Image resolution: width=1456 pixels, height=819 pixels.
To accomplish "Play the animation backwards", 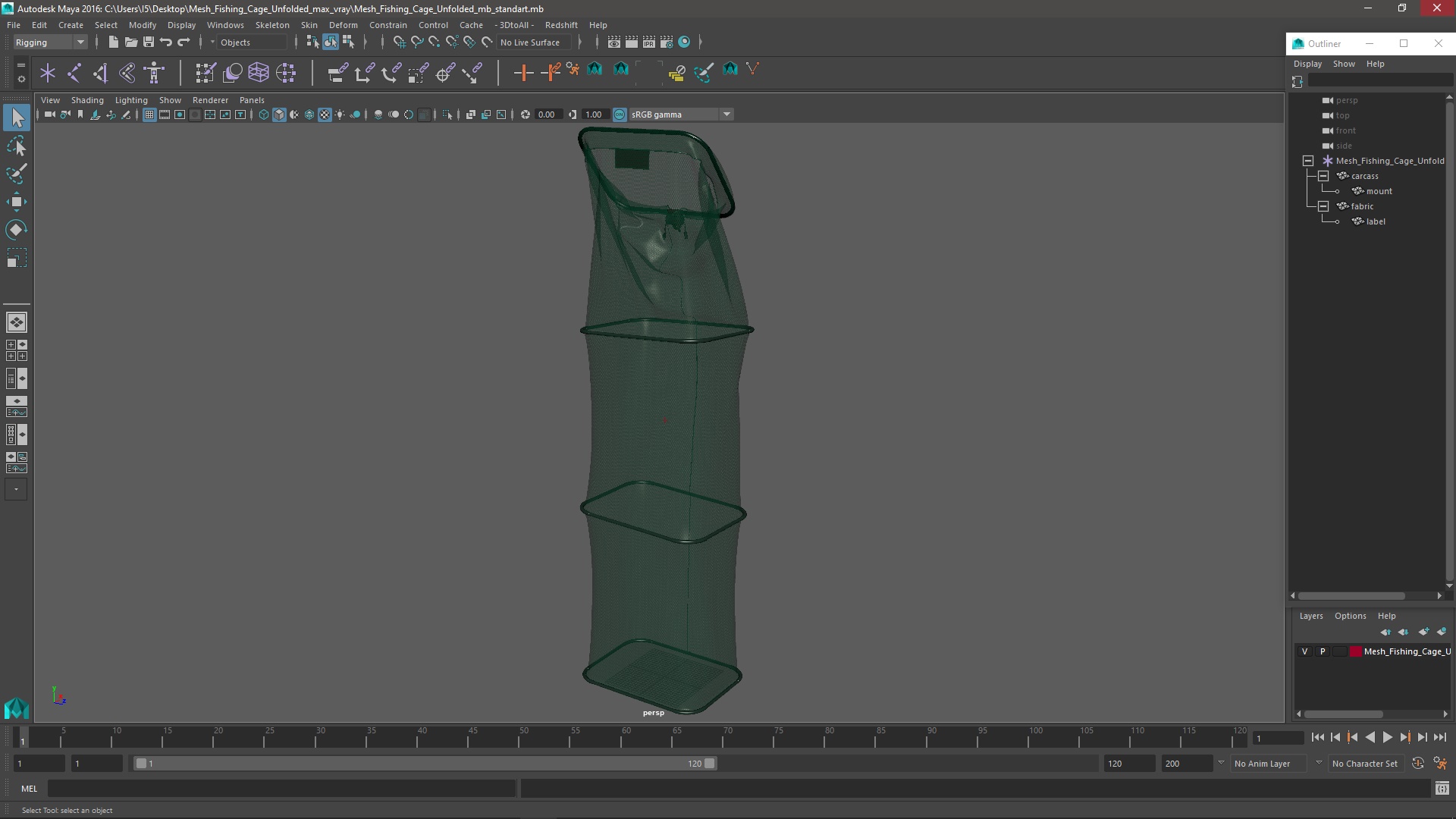I will [x=1370, y=737].
